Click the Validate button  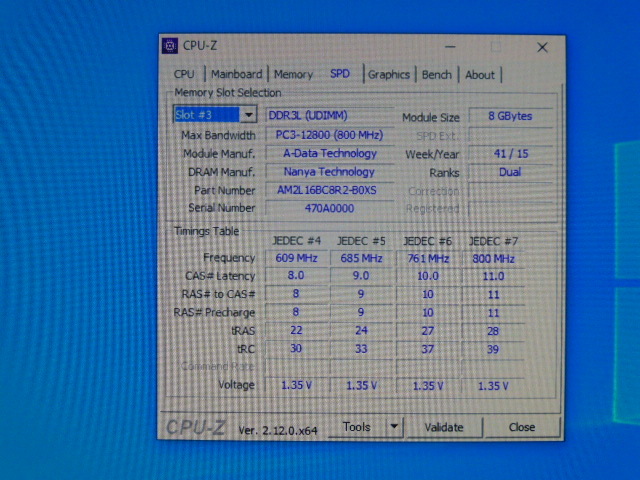[444, 427]
